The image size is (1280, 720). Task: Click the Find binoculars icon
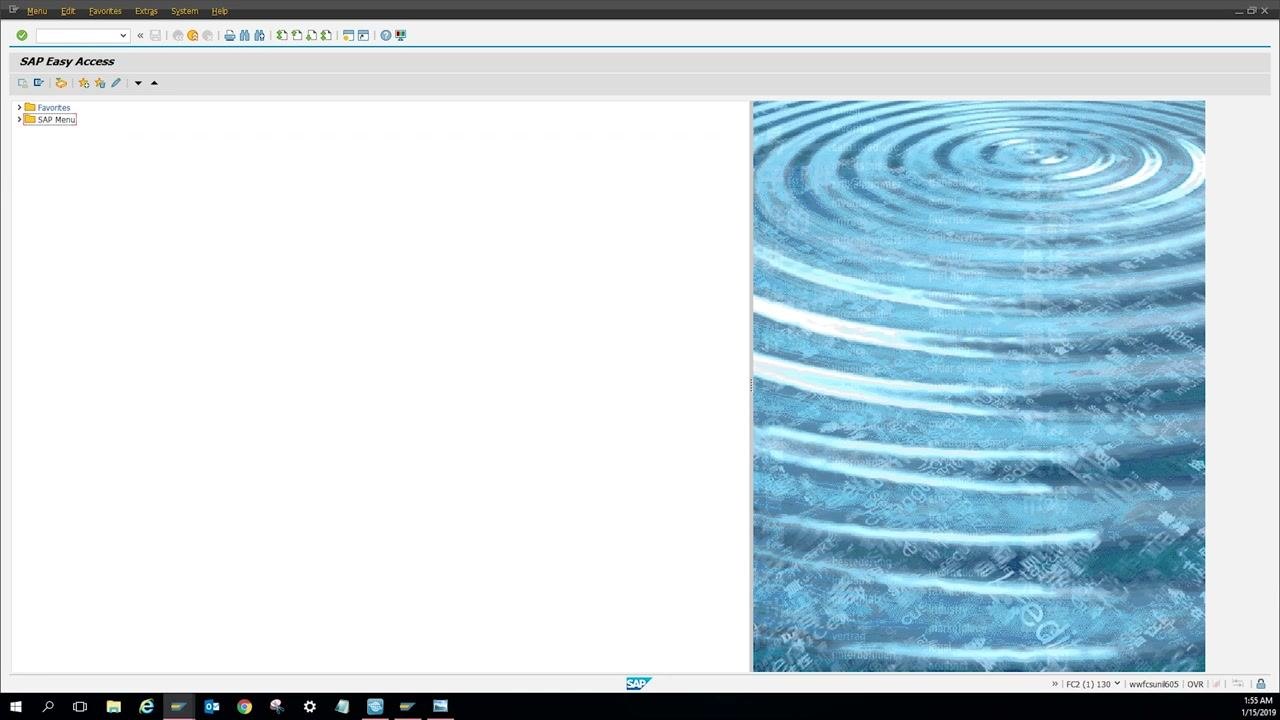coord(244,35)
